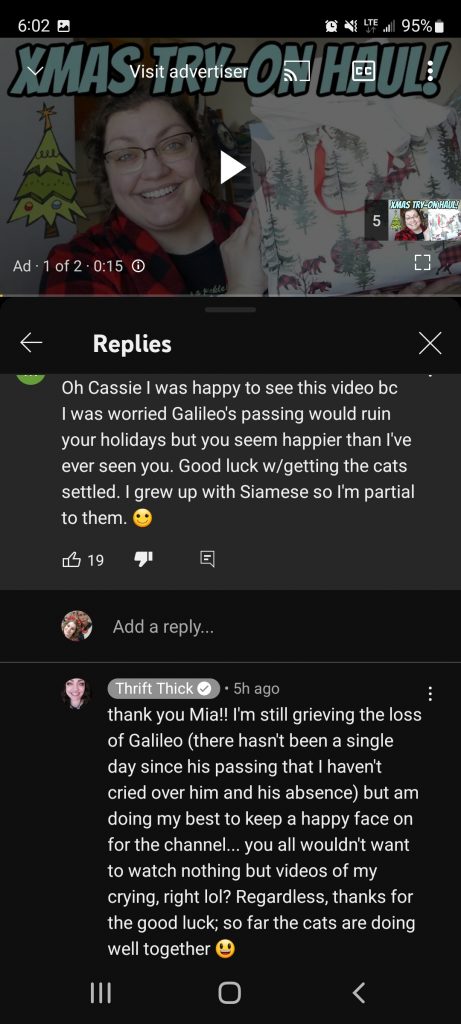The height and width of the screenshot is (1024, 461).
Task: Tap the reply comment icon
Action: click(206, 559)
